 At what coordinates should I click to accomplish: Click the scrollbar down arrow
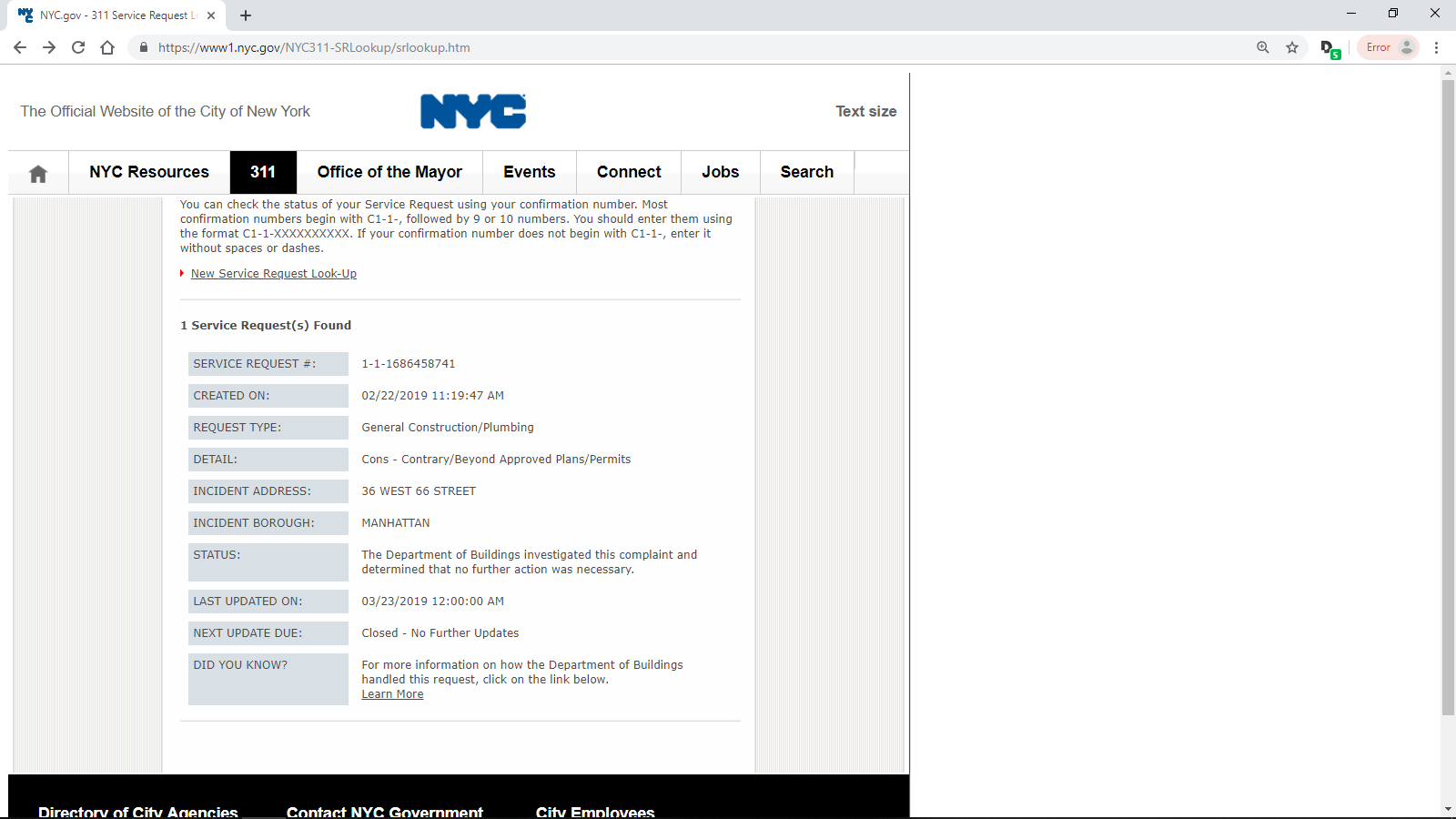click(x=1448, y=809)
